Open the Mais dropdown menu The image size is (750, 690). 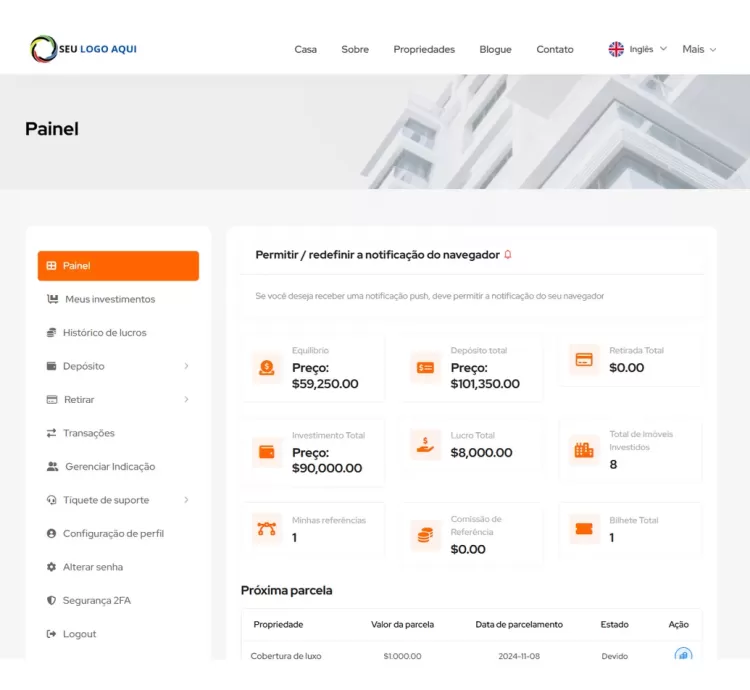click(x=699, y=49)
